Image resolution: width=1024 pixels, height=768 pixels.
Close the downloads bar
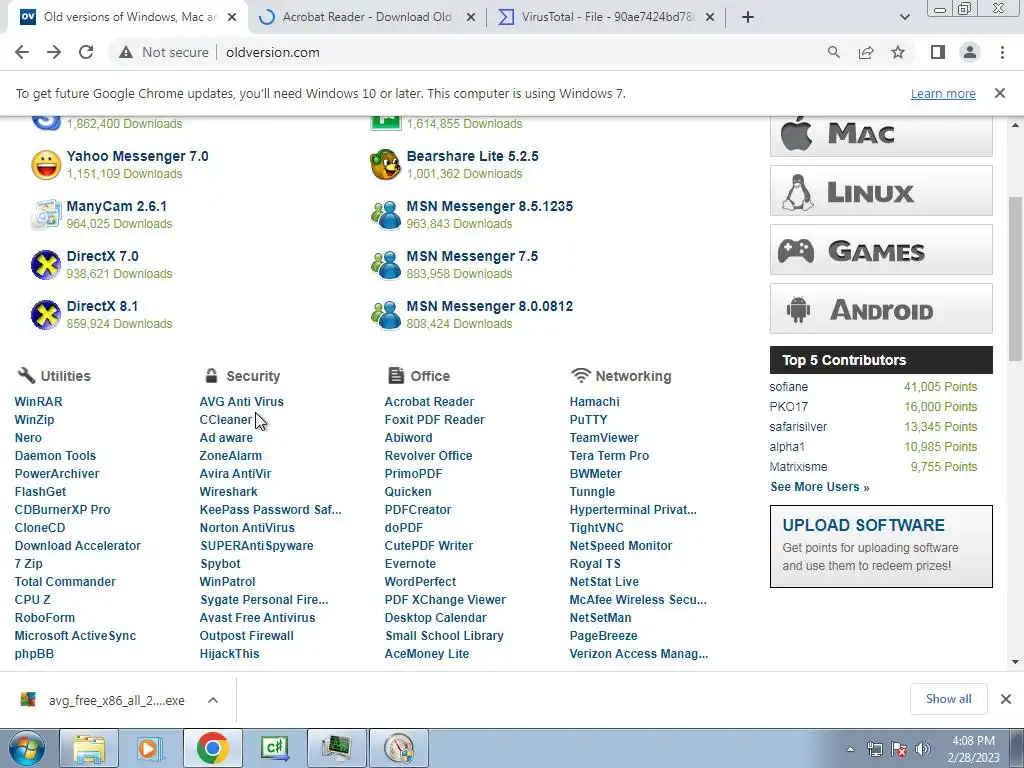click(x=1006, y=699)
